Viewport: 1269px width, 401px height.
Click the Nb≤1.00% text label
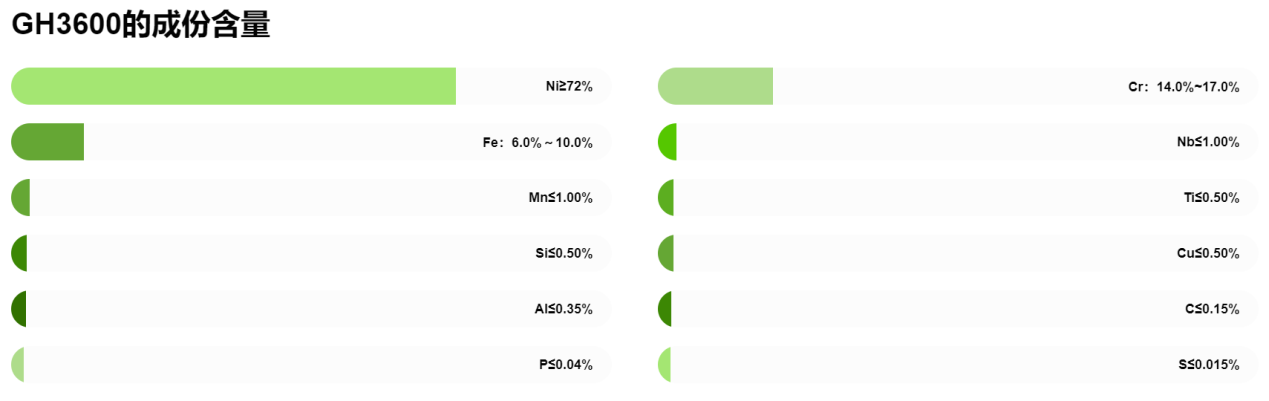click(1209, 143)
